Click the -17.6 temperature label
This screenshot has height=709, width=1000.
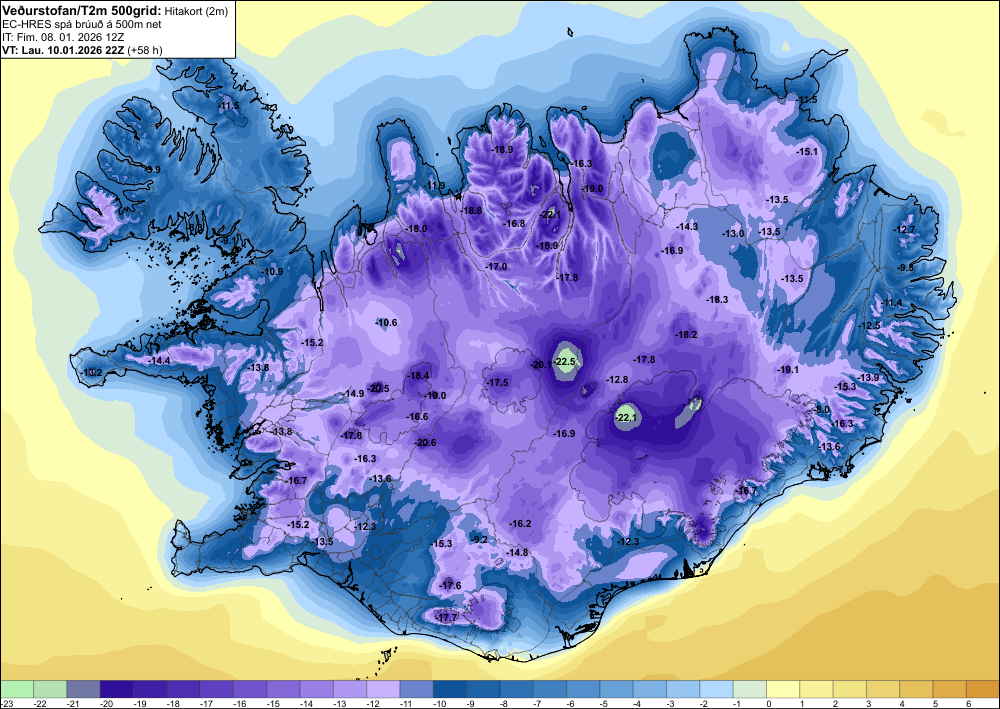click(450, 585)
